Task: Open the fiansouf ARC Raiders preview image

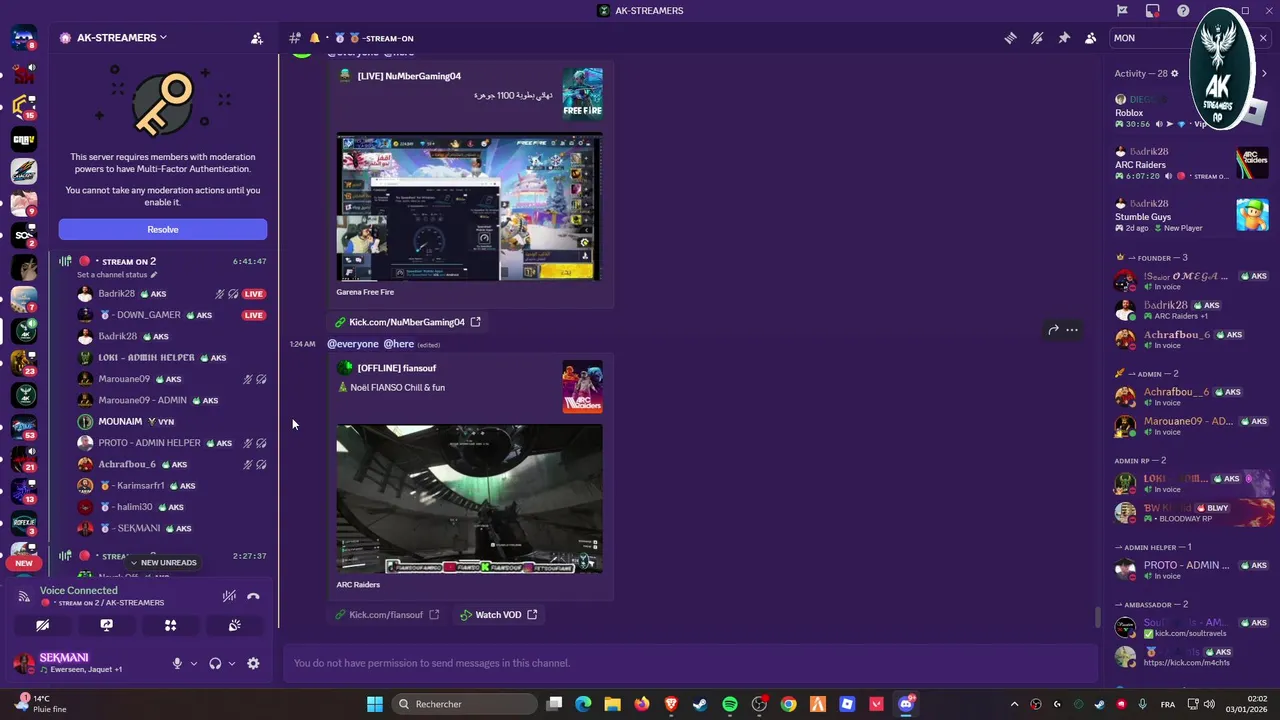Action: point(469,499)
